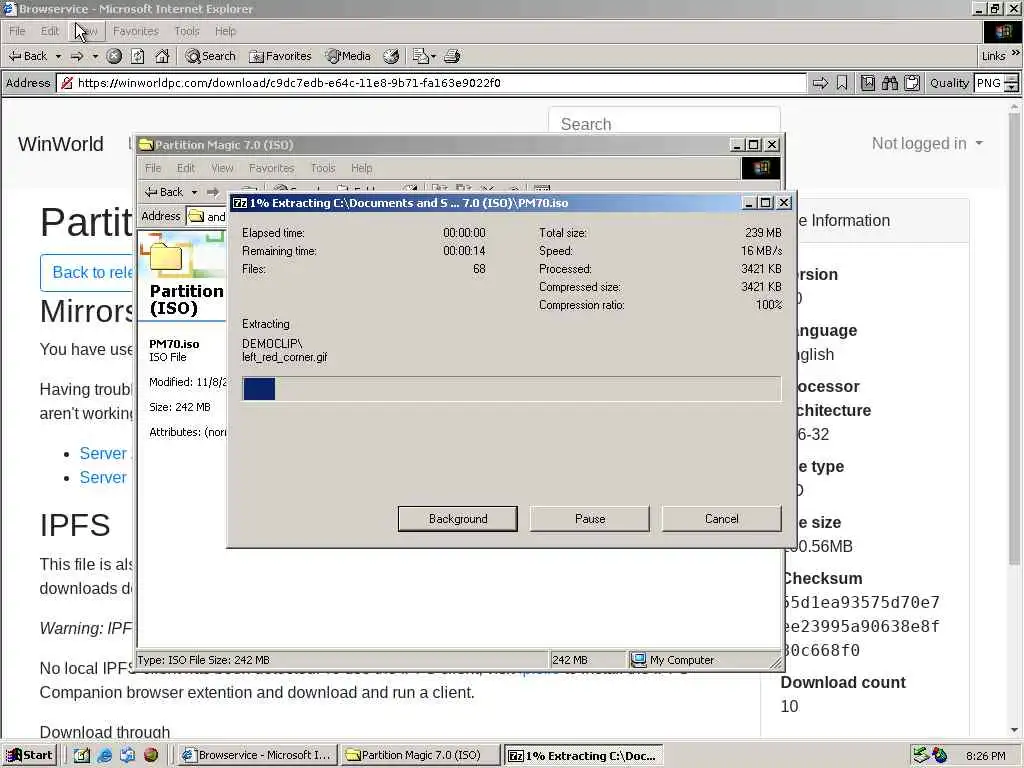The height and width of the screenshot is (768, 1024).
Task: Click the red round quick launch icon
Action: (x=151, y=755)
